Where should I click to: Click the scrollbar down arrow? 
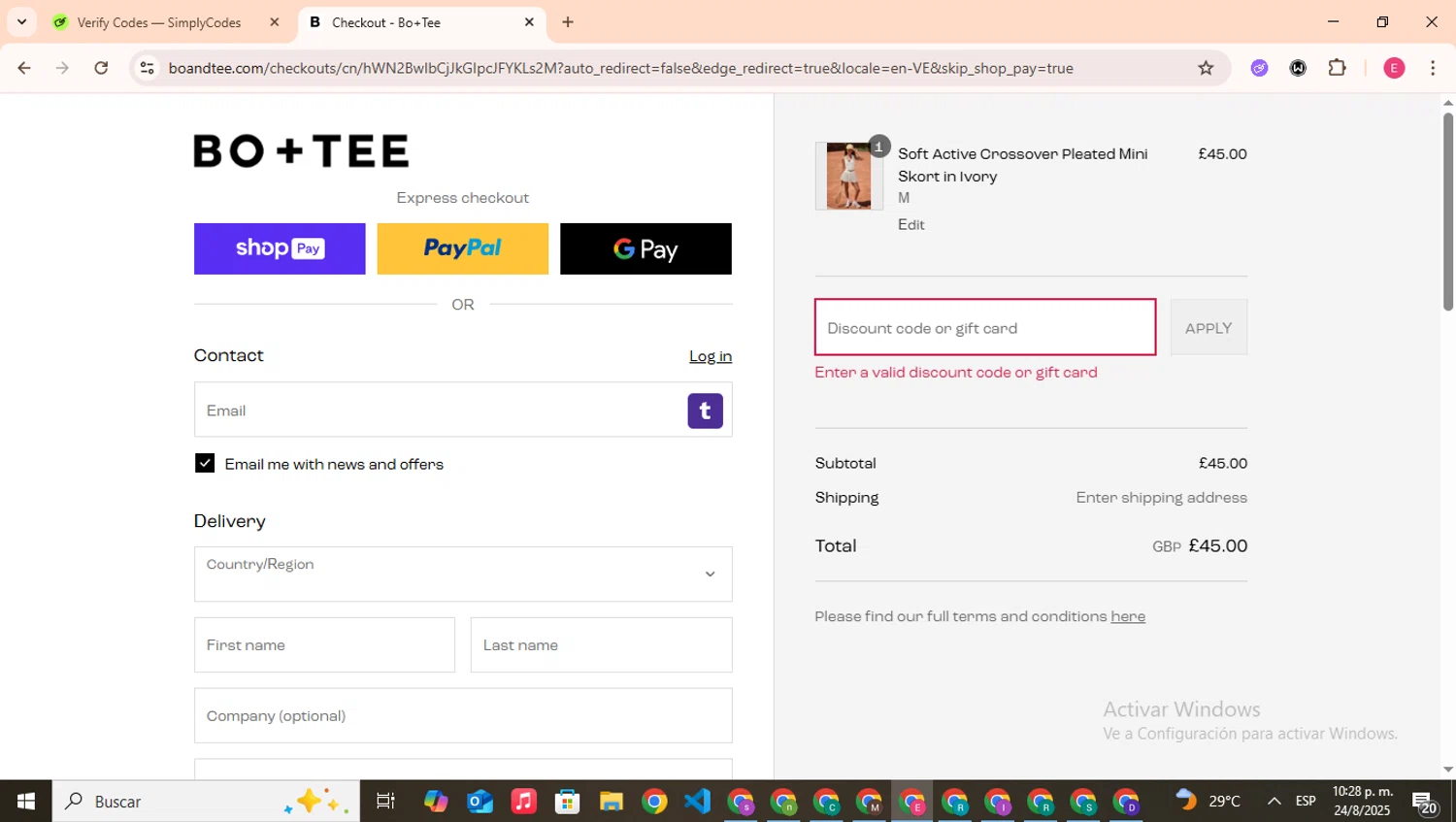(1448, 770)
